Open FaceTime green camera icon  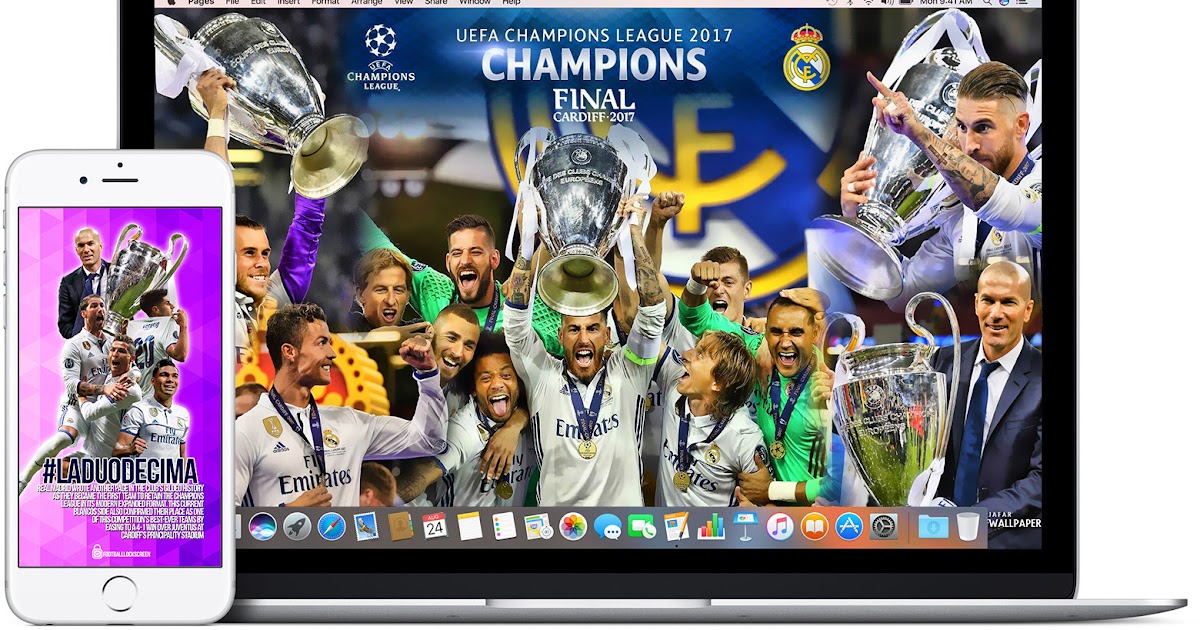click(x=641, y=526)
